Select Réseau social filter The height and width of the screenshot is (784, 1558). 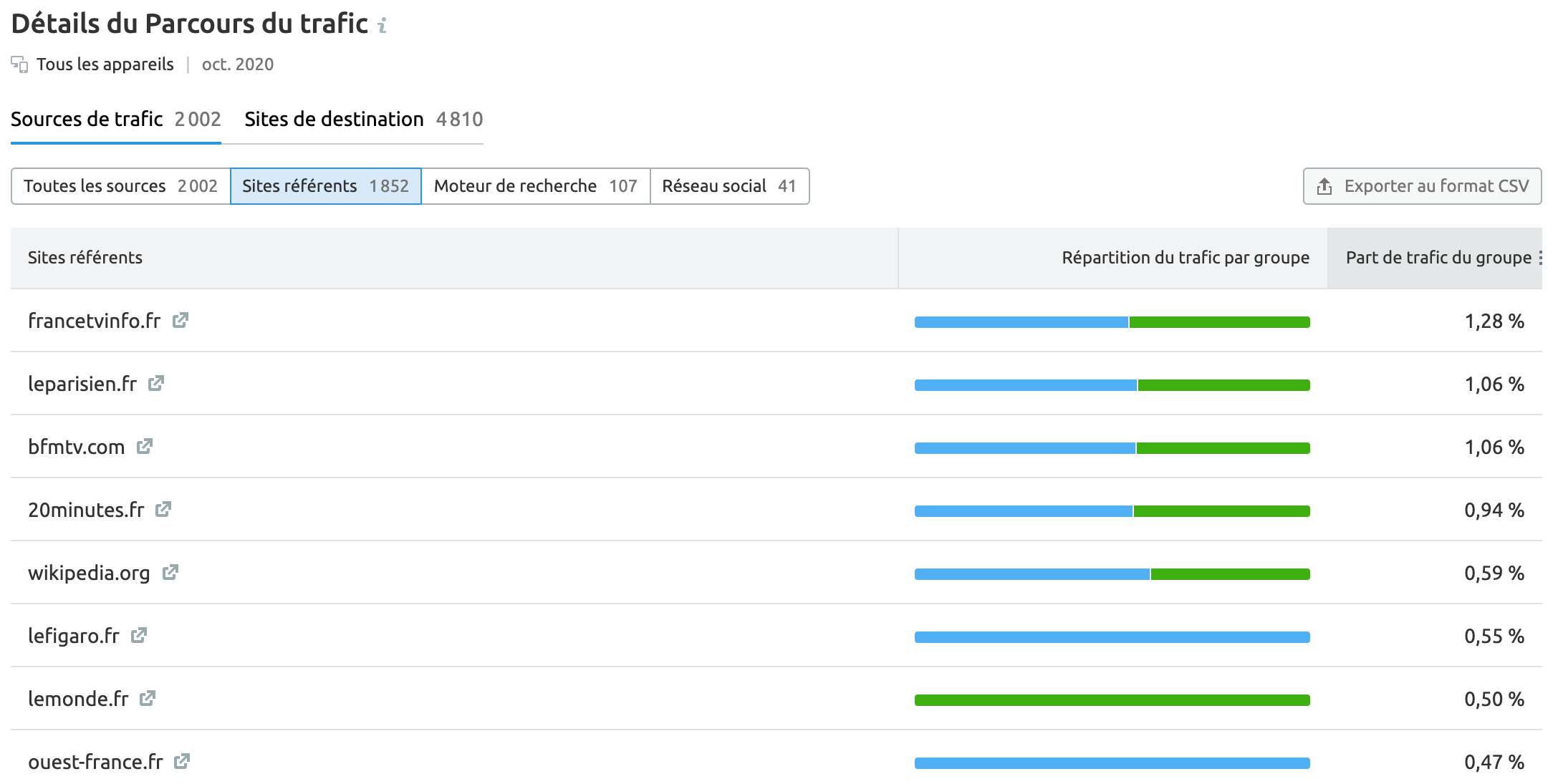click(728, 186)
